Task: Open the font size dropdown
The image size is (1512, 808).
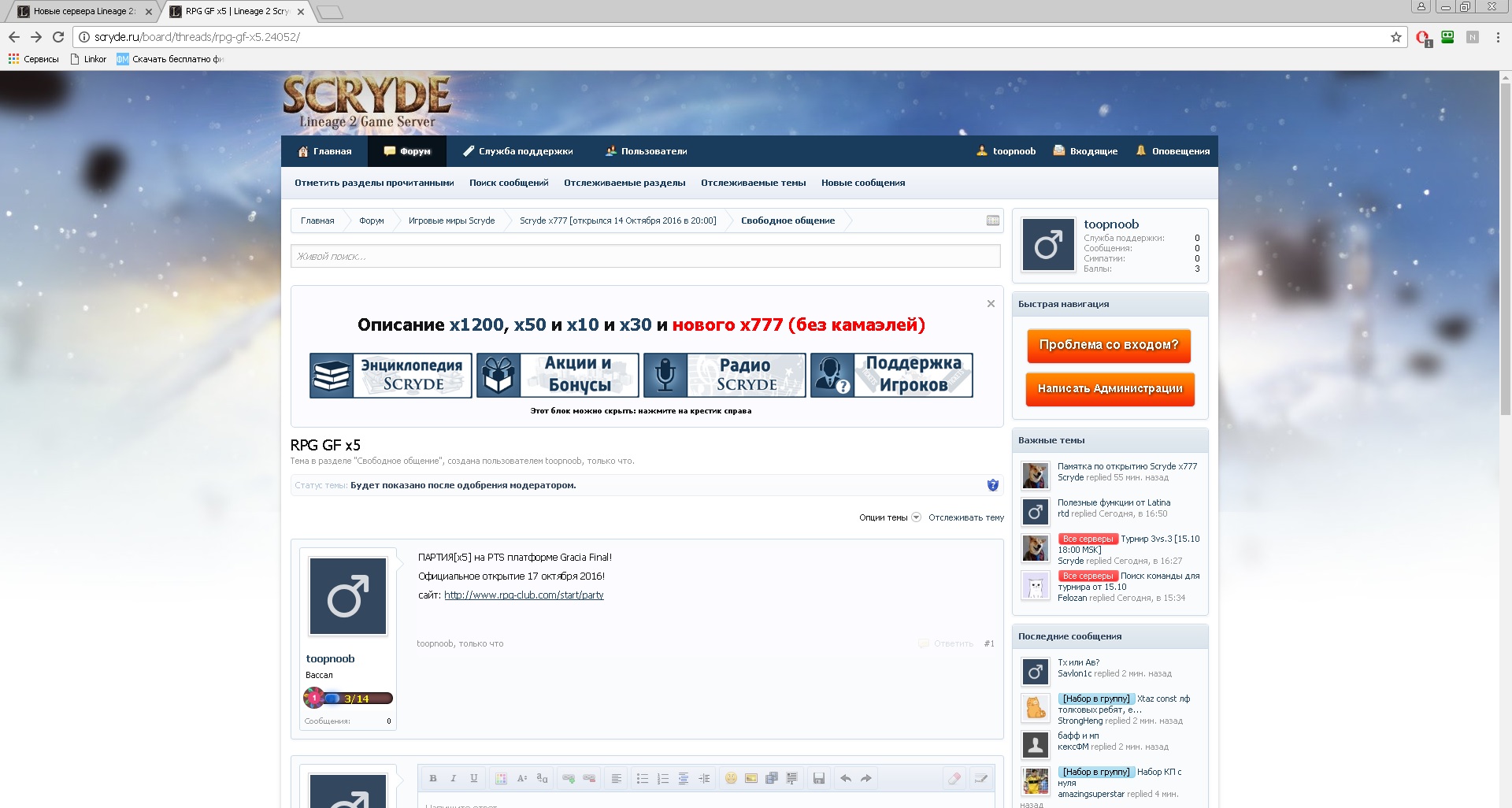Action: [x=521, y=778]
